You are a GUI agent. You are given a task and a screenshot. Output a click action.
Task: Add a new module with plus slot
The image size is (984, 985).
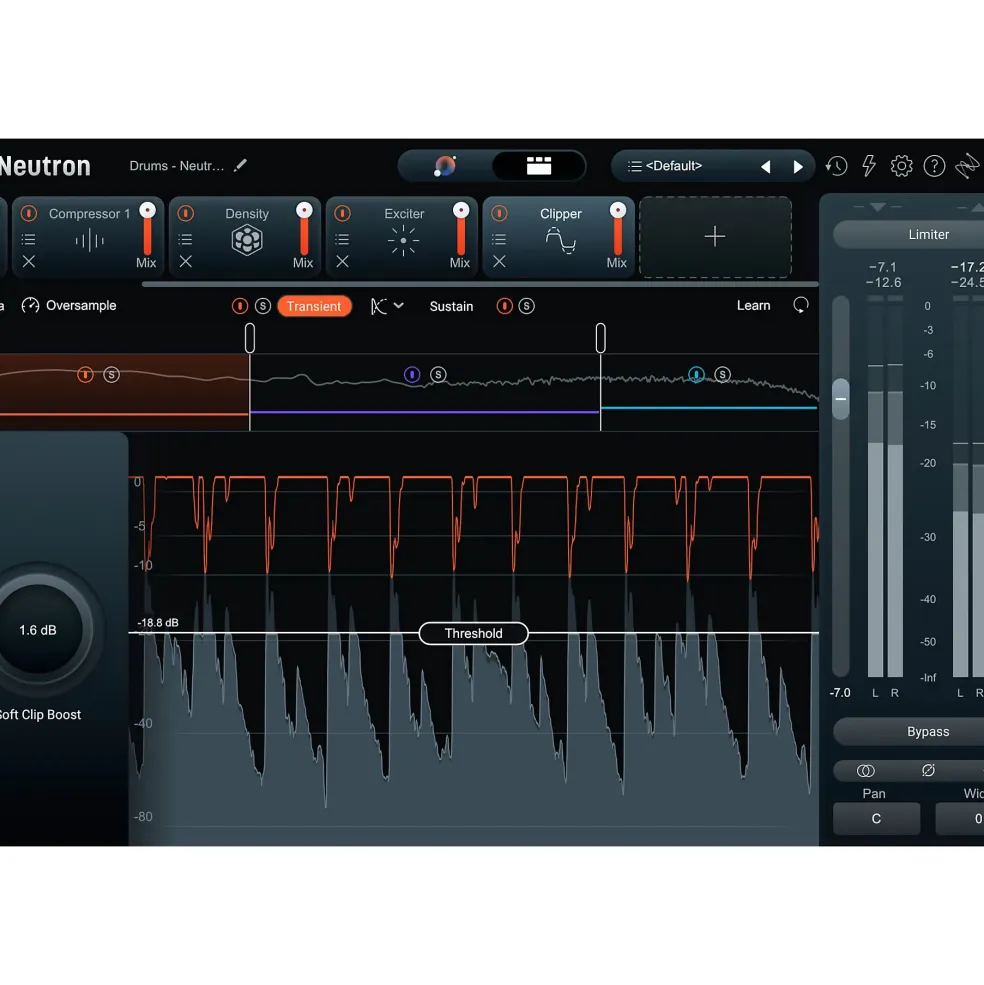point(715,237)
